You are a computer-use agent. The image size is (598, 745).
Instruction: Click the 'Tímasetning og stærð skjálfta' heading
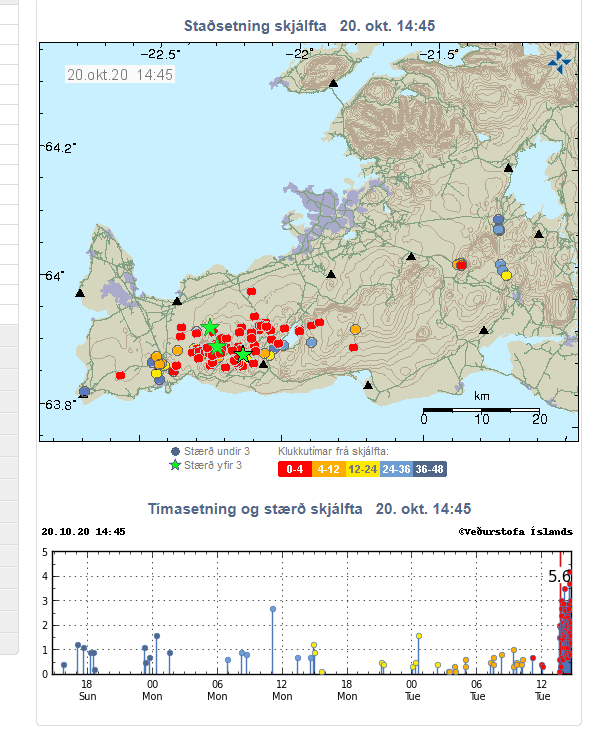[x=255, y=509]
